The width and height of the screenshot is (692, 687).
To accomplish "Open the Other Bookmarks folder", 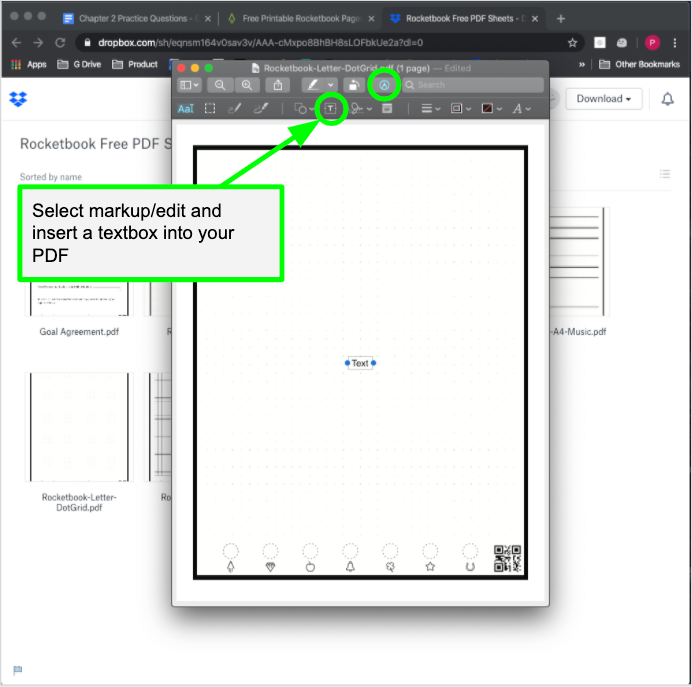I will click(x=639, y=64).
